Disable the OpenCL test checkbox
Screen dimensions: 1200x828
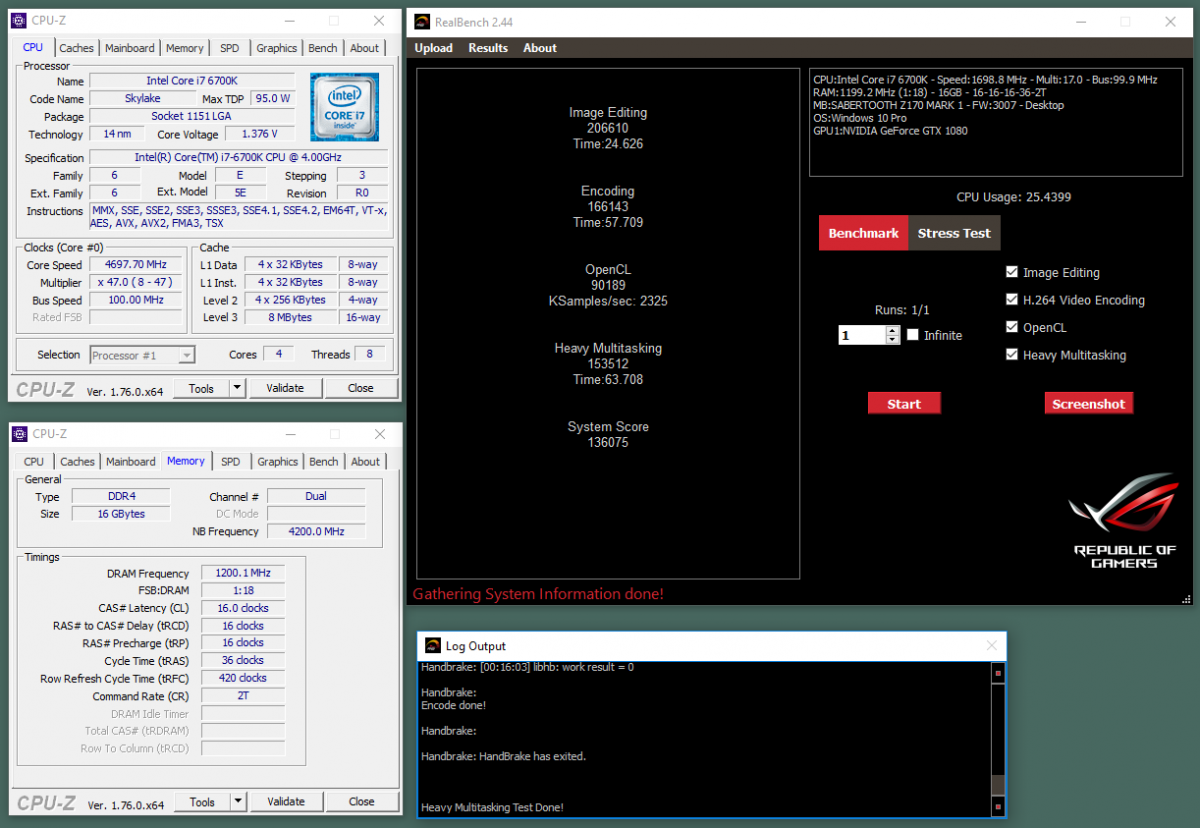coord(1012,327)
